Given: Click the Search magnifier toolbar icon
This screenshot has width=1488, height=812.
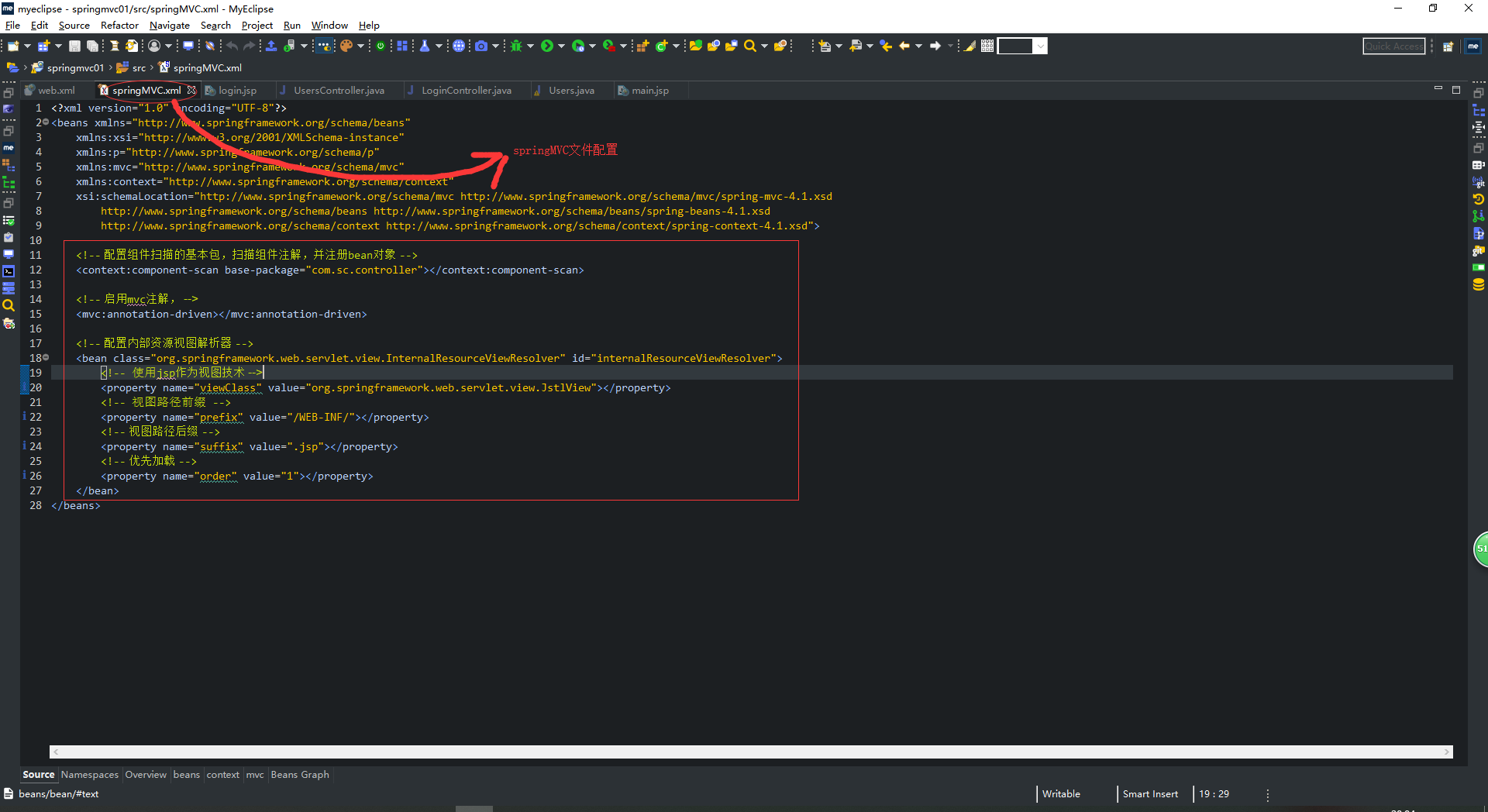Looking at the screenshot, I should coord(749,46).
